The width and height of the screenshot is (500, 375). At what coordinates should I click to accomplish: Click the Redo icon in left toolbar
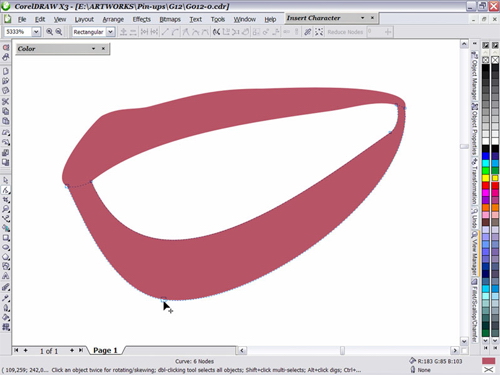click(6, 142)
